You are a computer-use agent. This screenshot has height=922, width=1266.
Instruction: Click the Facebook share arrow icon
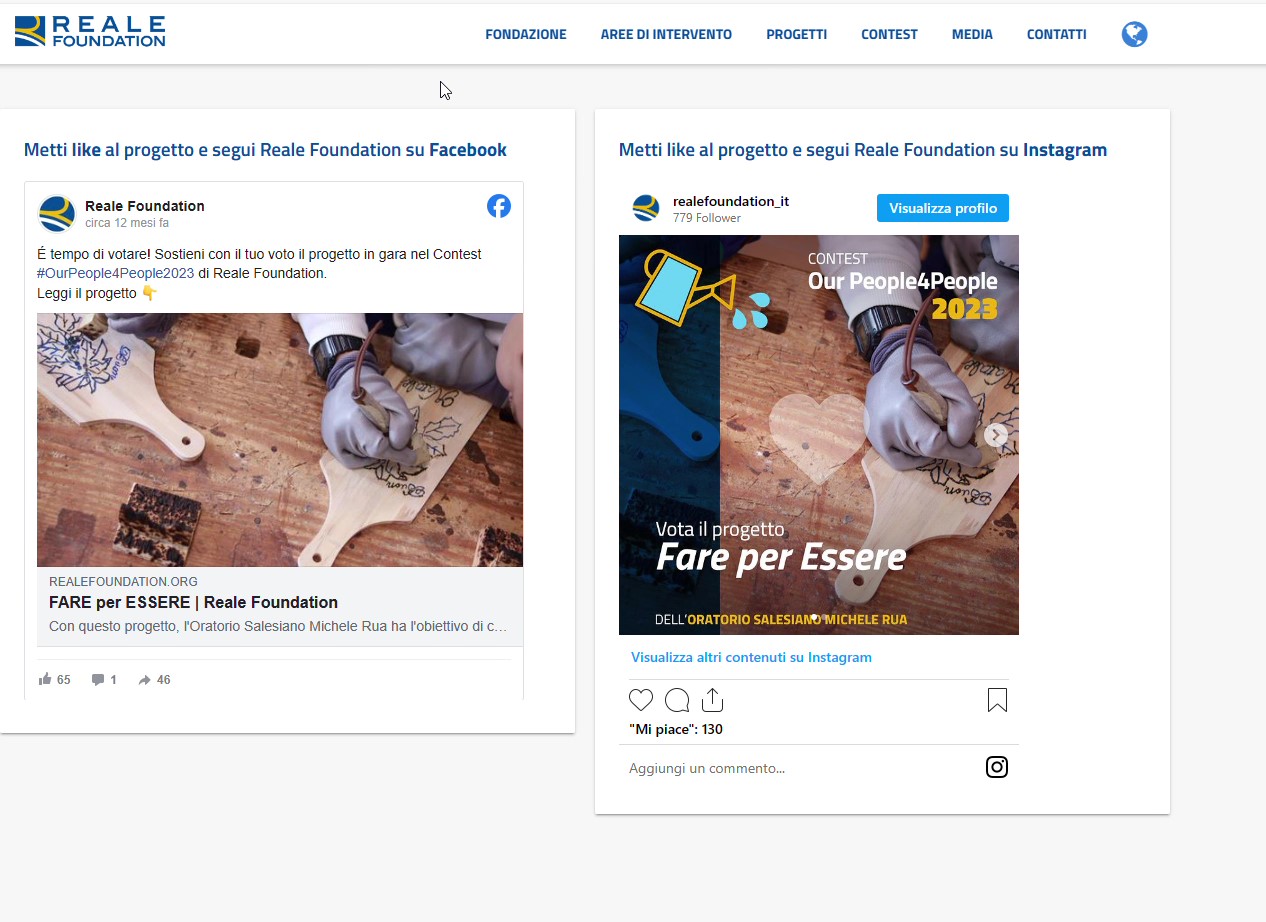point(145,680)
